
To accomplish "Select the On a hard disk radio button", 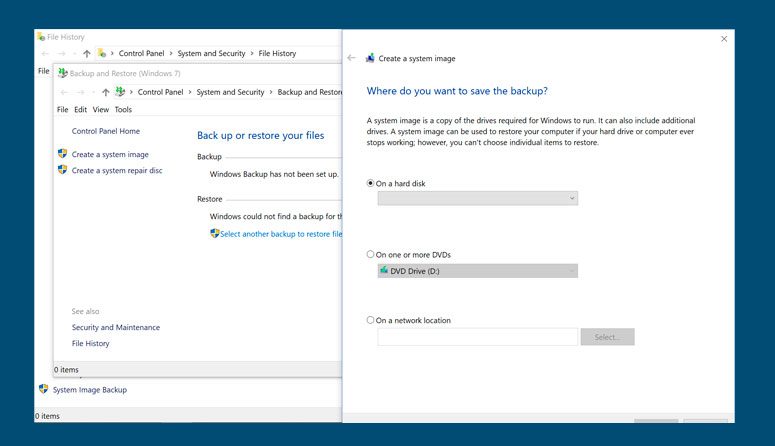I will (x=370, y=183).
